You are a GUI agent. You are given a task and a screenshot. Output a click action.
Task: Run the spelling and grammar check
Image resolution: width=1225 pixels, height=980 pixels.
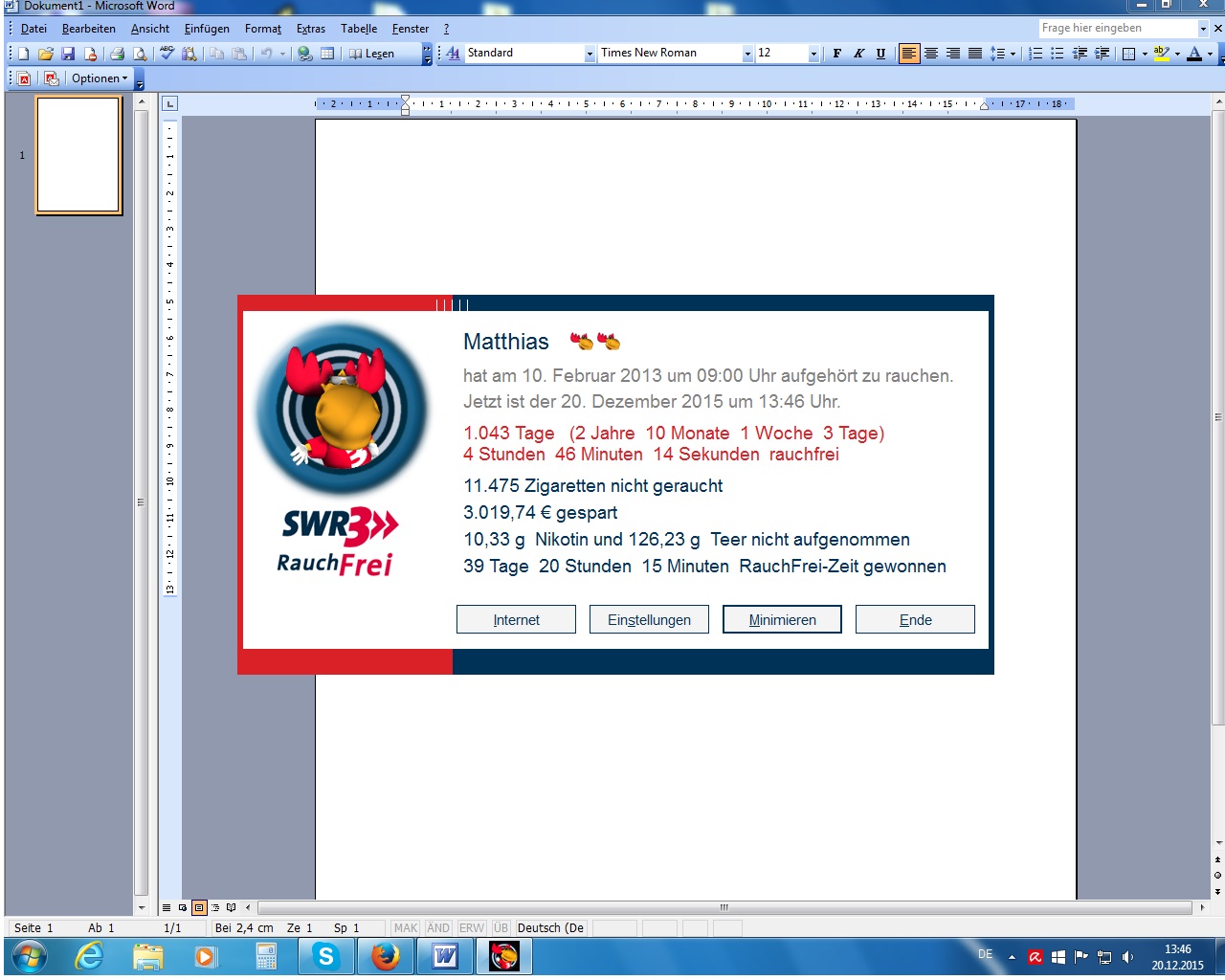pyautogui.click(x=167, y=54)
